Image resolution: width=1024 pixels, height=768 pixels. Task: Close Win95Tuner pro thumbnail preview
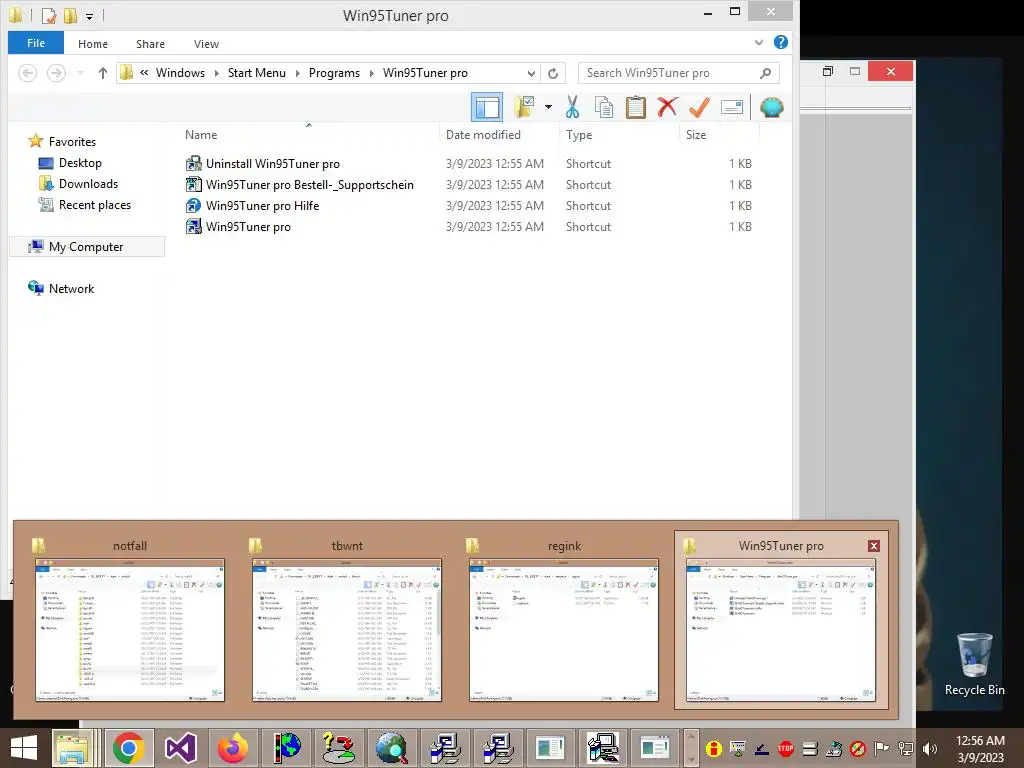874,546
